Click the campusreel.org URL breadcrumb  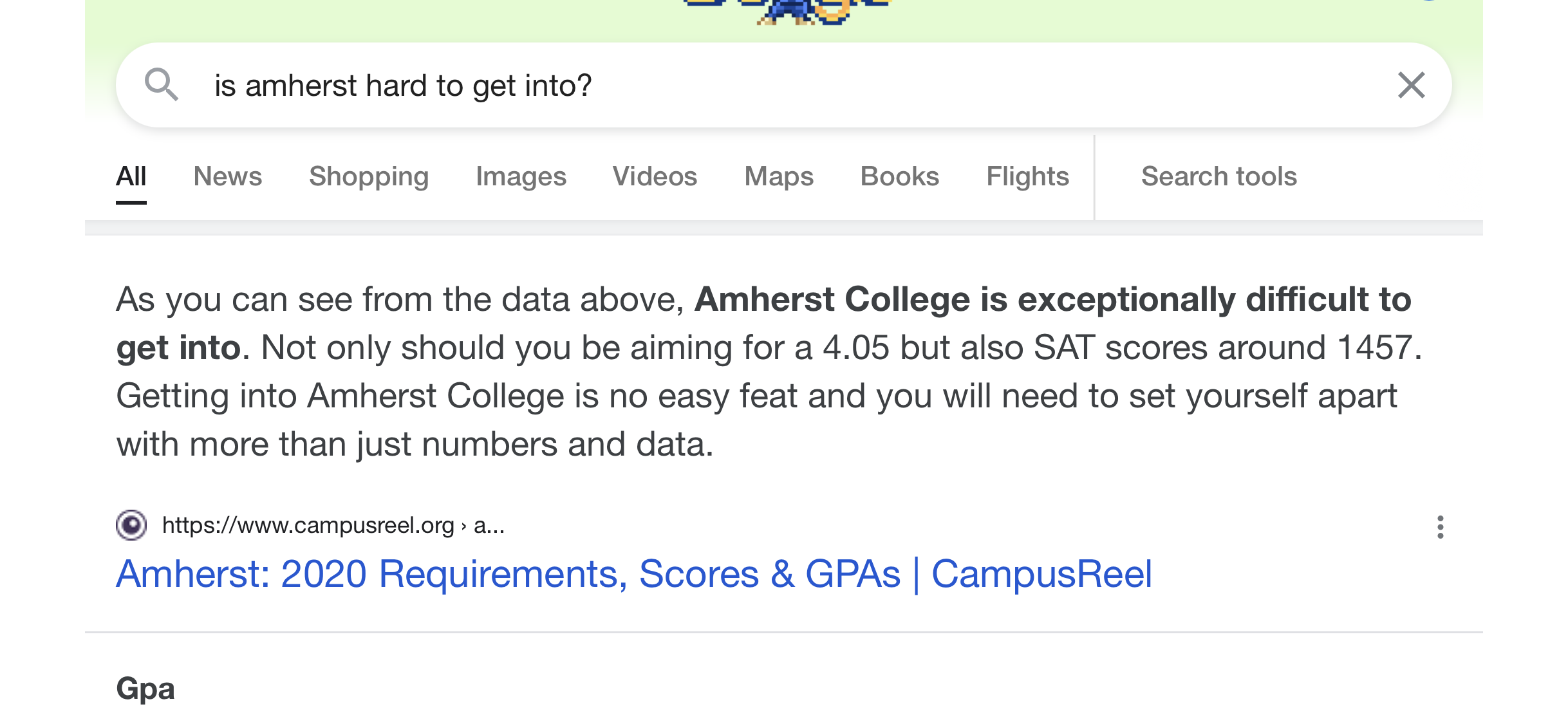(x=333, y=526)
